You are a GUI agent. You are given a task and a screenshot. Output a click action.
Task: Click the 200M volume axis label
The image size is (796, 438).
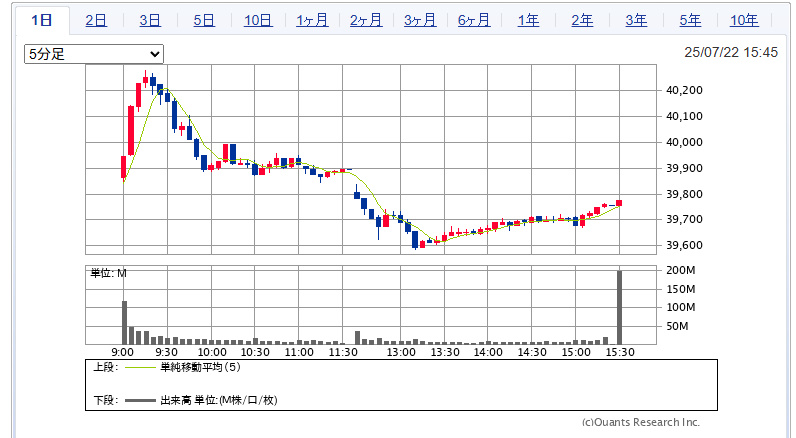pos(681,270)
